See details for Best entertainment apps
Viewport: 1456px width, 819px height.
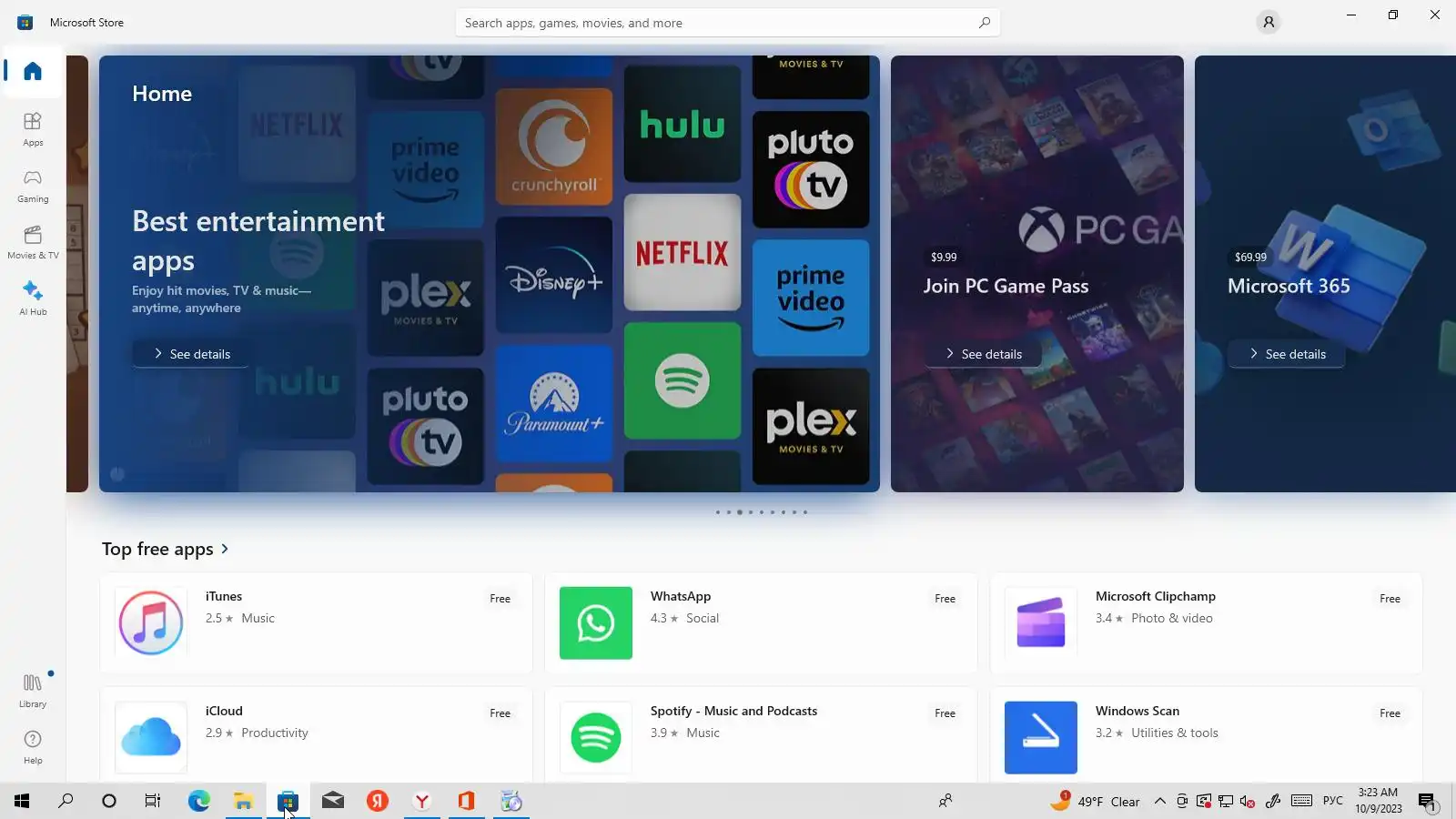tap(191, 354)
